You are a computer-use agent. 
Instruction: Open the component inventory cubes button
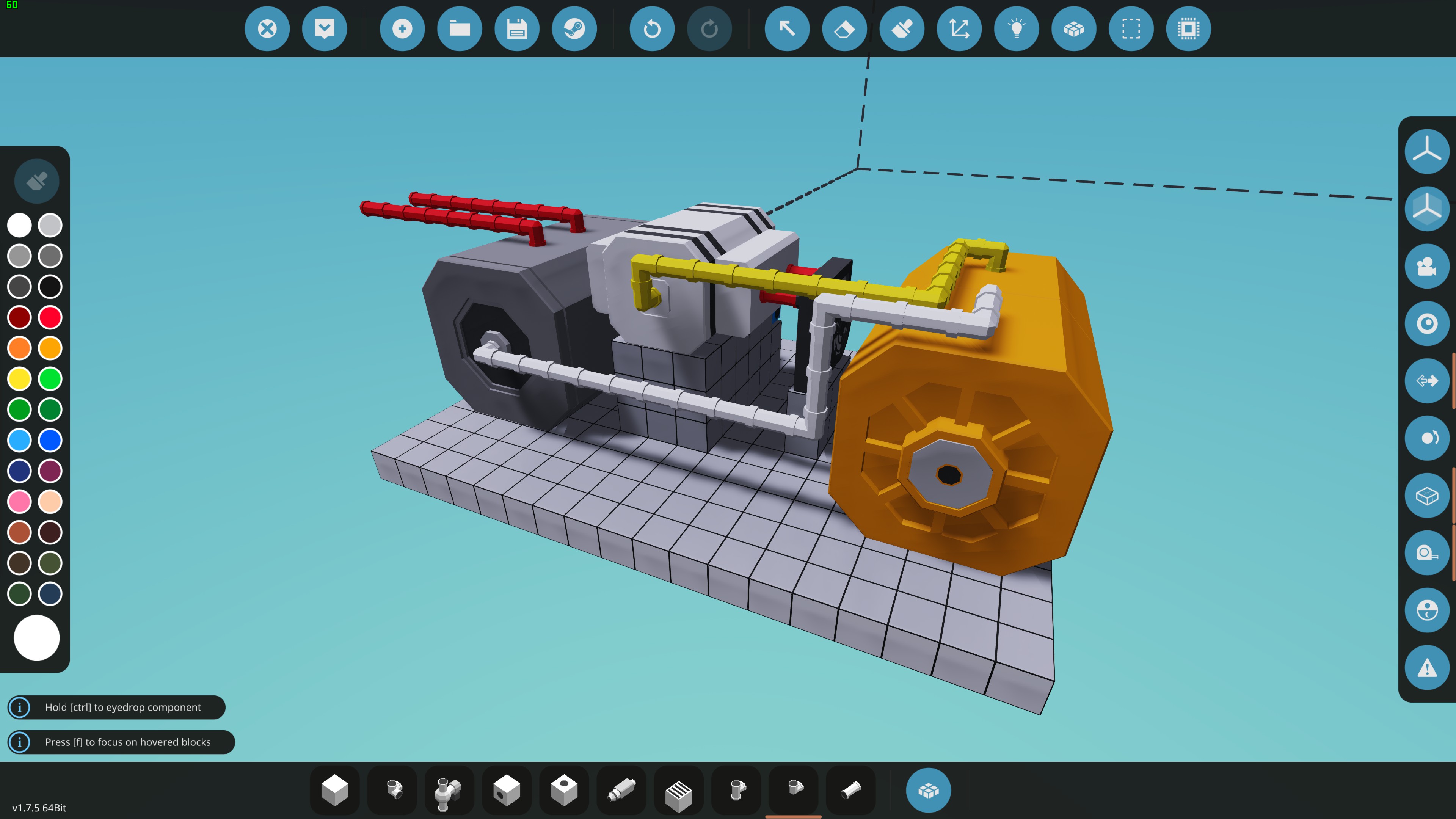[928, 790]
